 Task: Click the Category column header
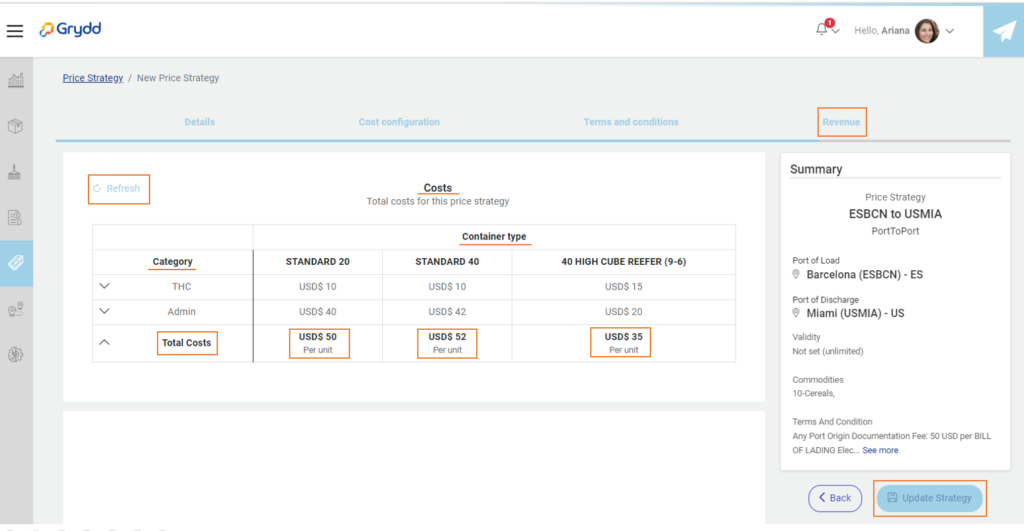pos(172,261)
